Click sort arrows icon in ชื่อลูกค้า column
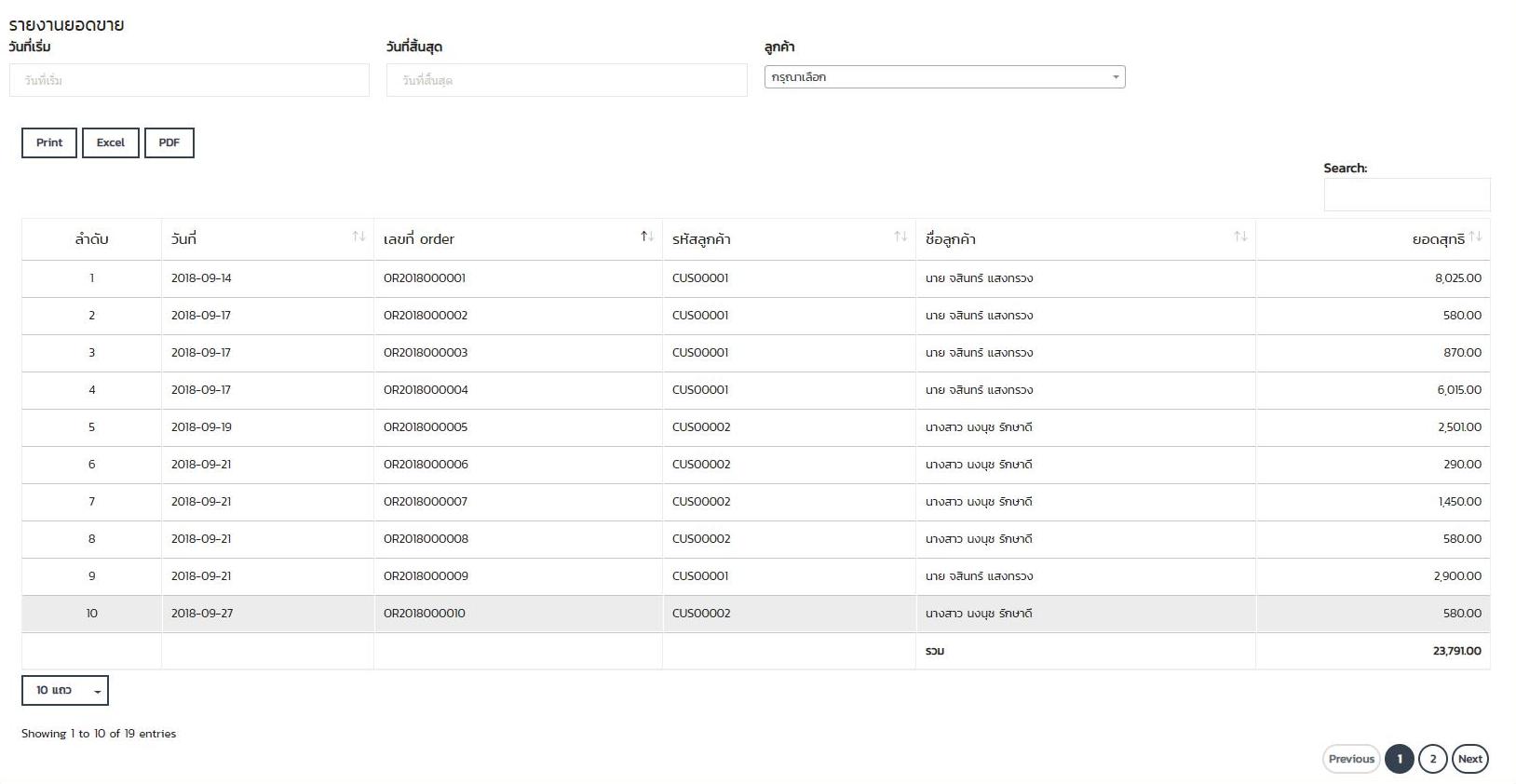 1240,237
